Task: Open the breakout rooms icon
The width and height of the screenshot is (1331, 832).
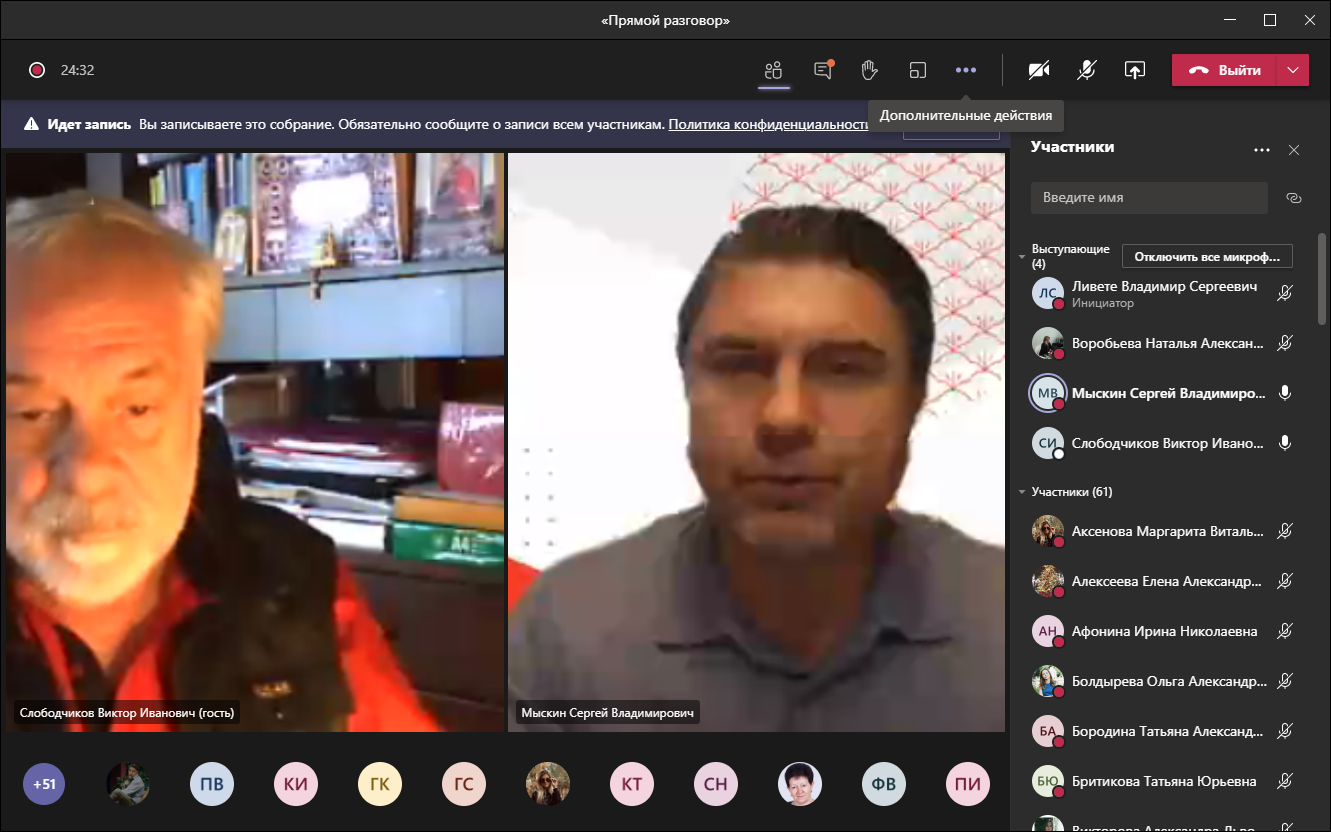Action: 917,70
